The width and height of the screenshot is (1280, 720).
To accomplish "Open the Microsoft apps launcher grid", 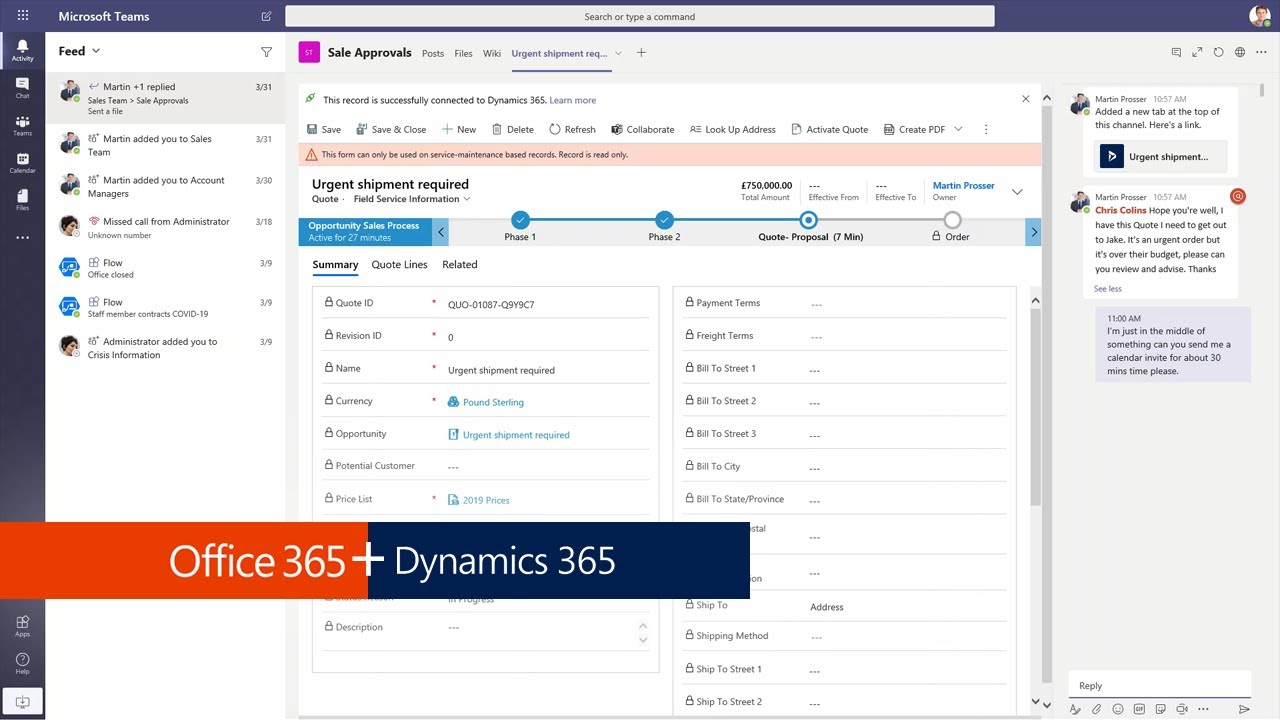I will [22, 16].
